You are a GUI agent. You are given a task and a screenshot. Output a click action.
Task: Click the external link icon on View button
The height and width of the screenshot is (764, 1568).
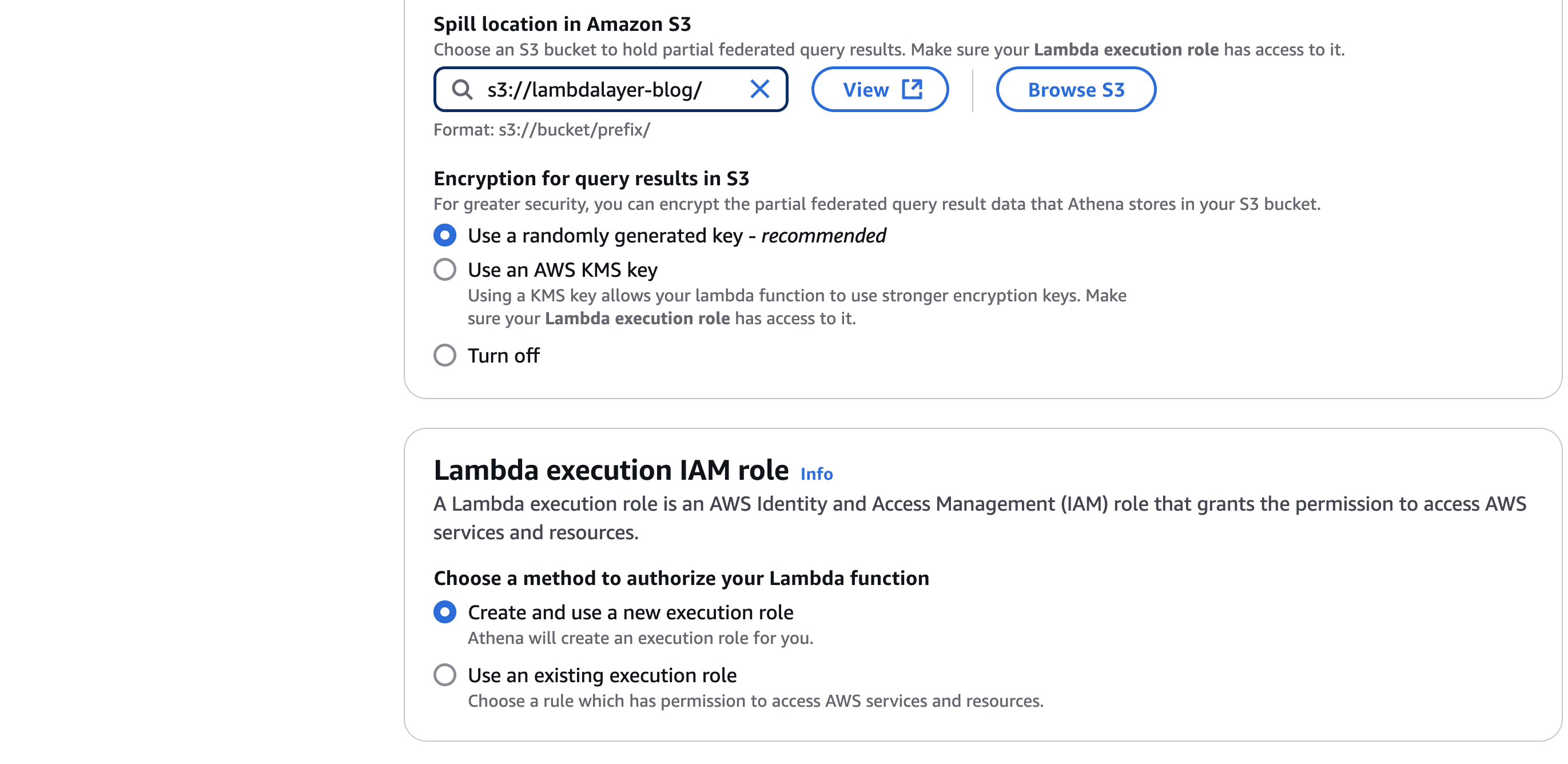(911, 89)
